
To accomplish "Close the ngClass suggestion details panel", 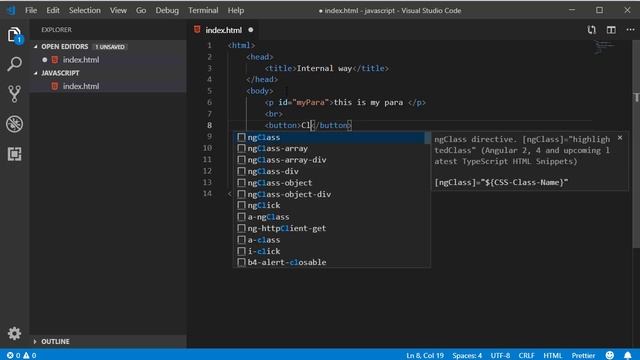I will [620, 138].
